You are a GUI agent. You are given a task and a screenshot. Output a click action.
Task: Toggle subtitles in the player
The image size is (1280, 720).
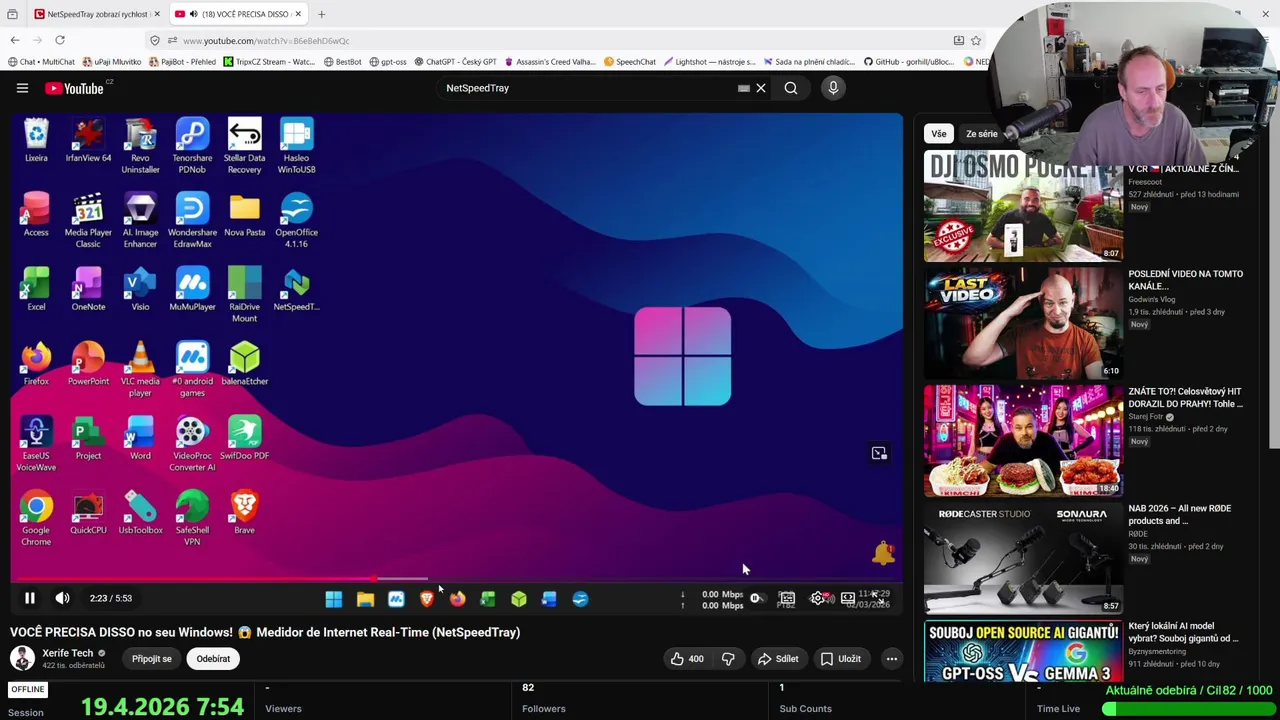point(787,598)
